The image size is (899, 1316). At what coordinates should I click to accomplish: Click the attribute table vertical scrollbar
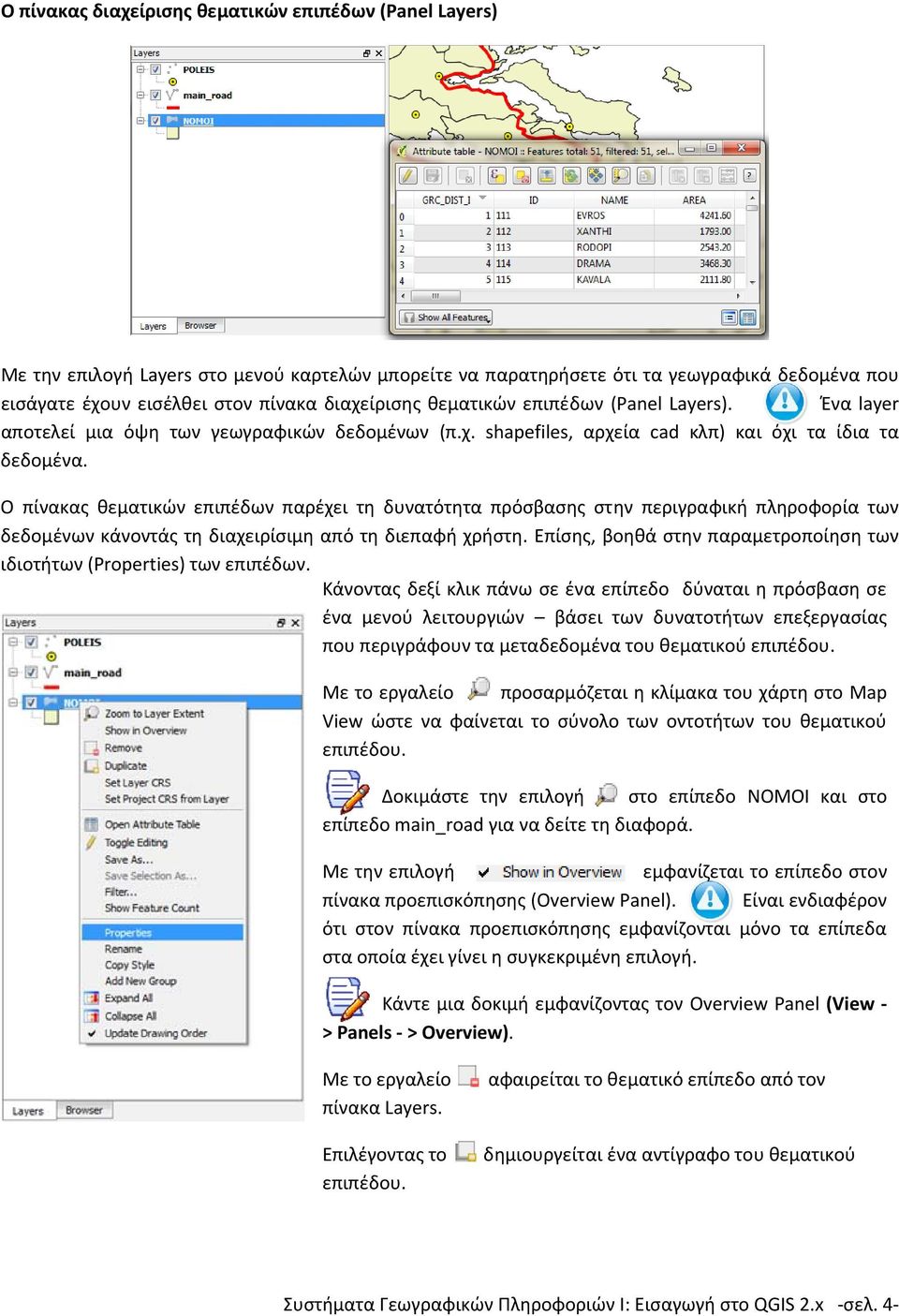coord(751,241)
